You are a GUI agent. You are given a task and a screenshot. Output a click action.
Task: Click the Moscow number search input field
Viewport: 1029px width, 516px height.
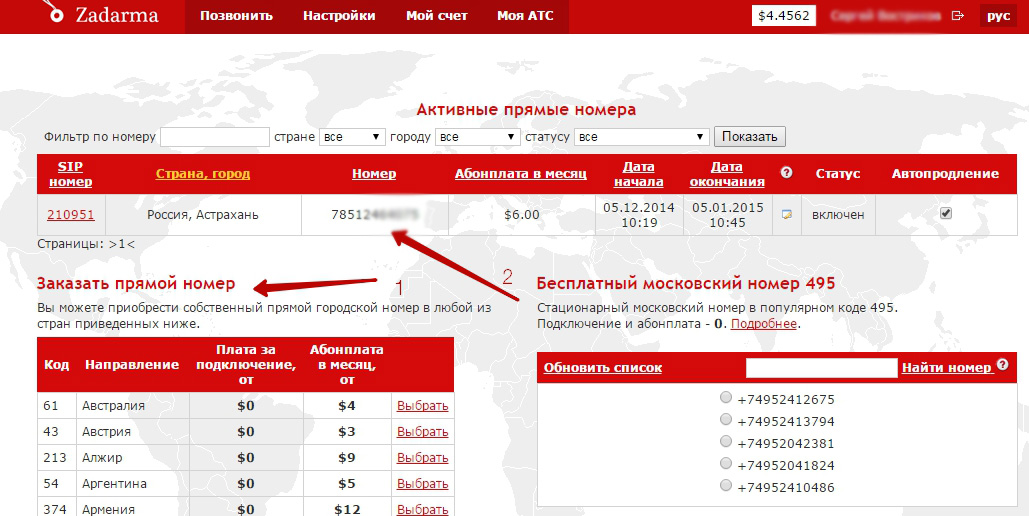[821, 368]
